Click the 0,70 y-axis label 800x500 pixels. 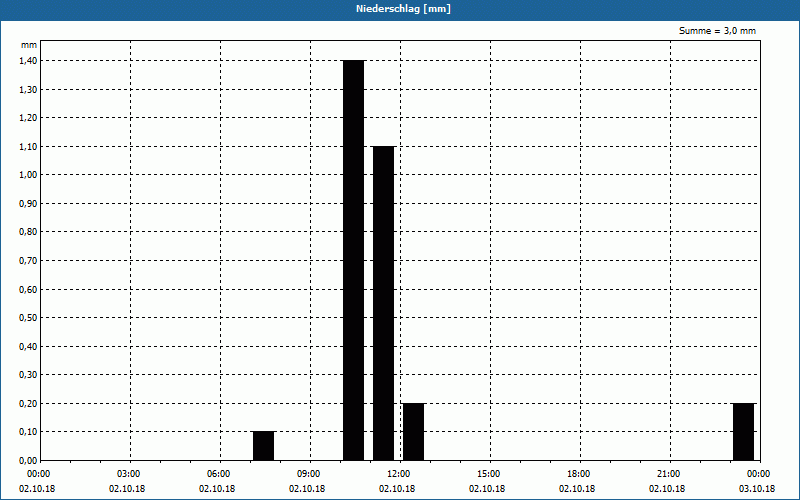pos(28,261)
